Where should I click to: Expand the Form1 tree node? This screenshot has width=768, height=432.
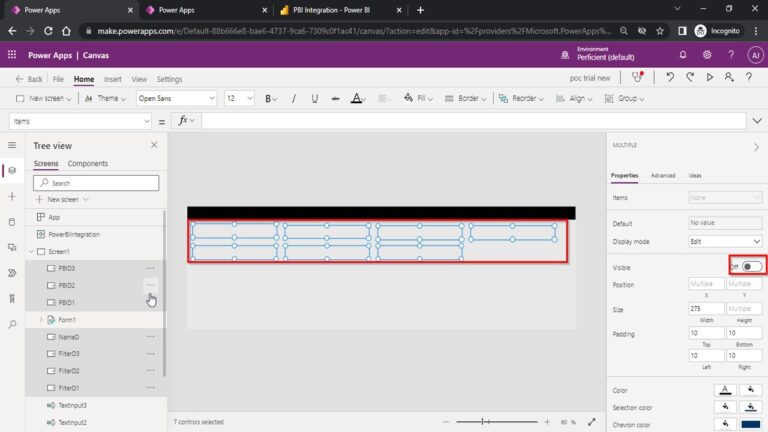coord(41,319)
